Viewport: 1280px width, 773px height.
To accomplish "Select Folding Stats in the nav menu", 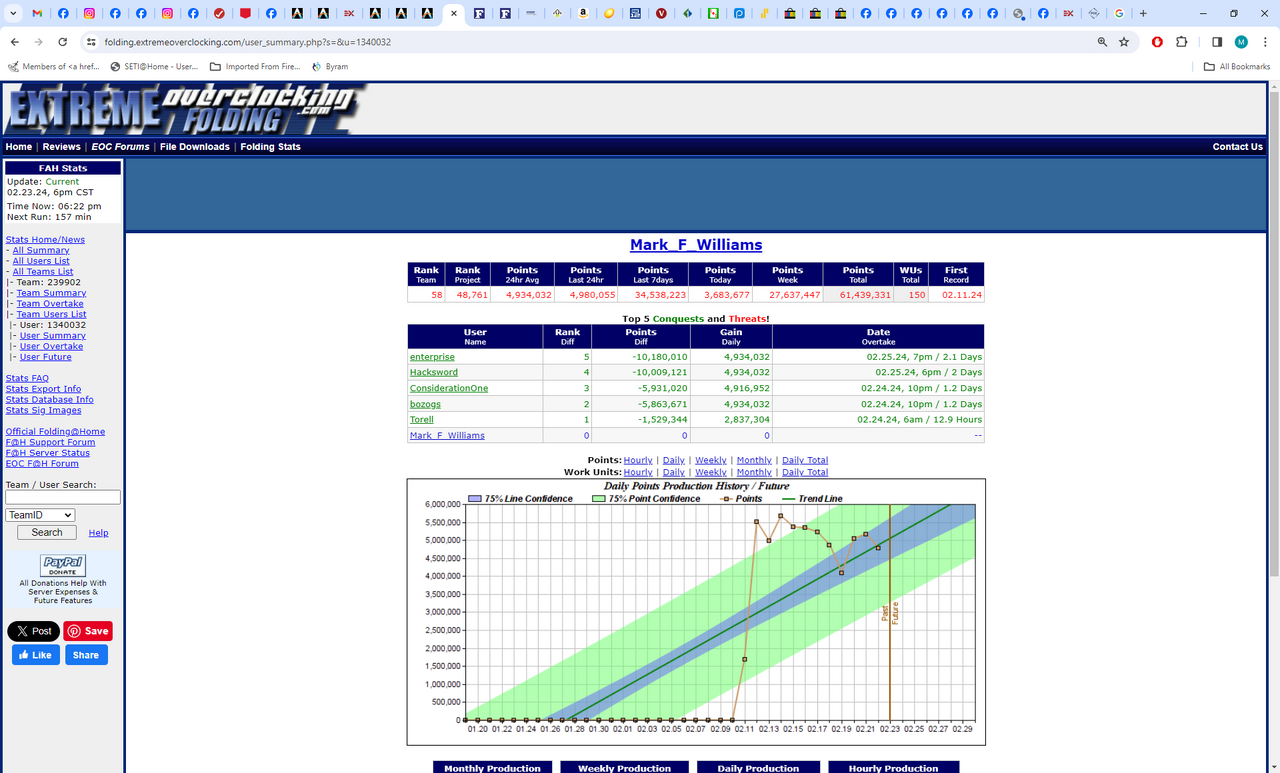I will tap(270, 147).
